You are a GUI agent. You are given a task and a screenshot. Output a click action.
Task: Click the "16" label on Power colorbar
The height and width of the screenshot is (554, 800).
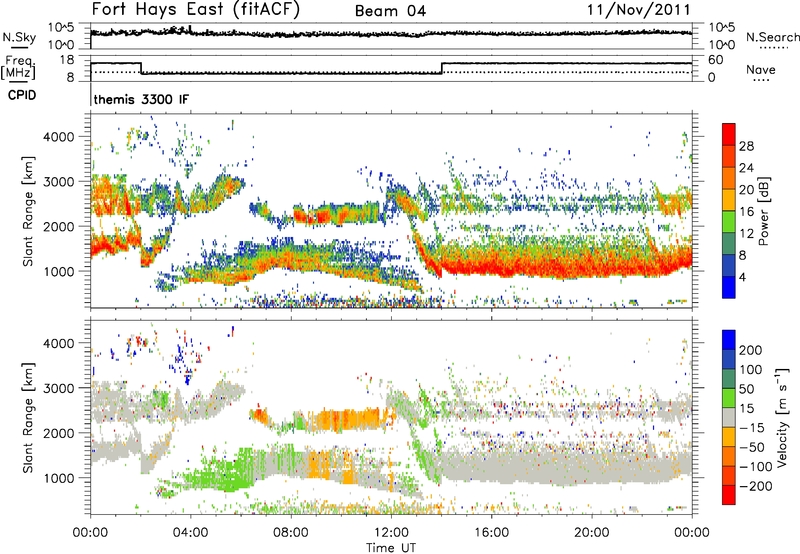coord(746,212)
